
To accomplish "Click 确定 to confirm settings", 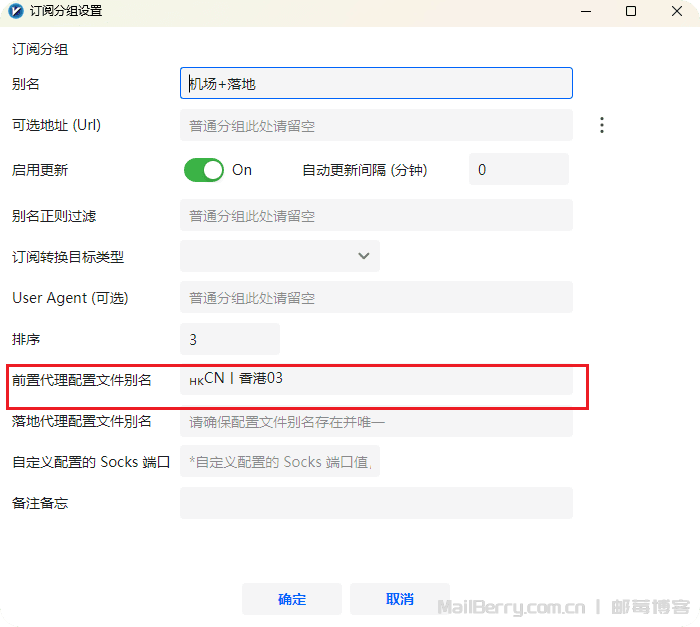I will pyautogui.click(x=292, y=599).
